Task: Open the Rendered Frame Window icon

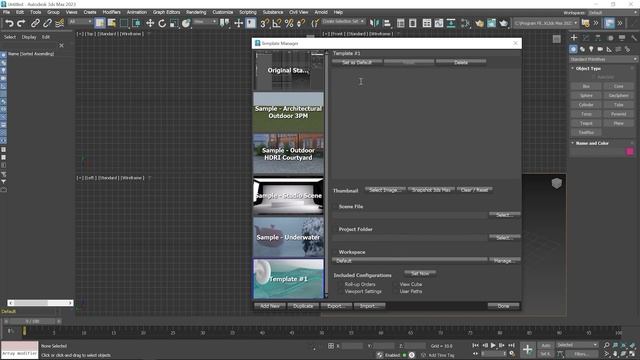Action: click(x=491, y=23)
